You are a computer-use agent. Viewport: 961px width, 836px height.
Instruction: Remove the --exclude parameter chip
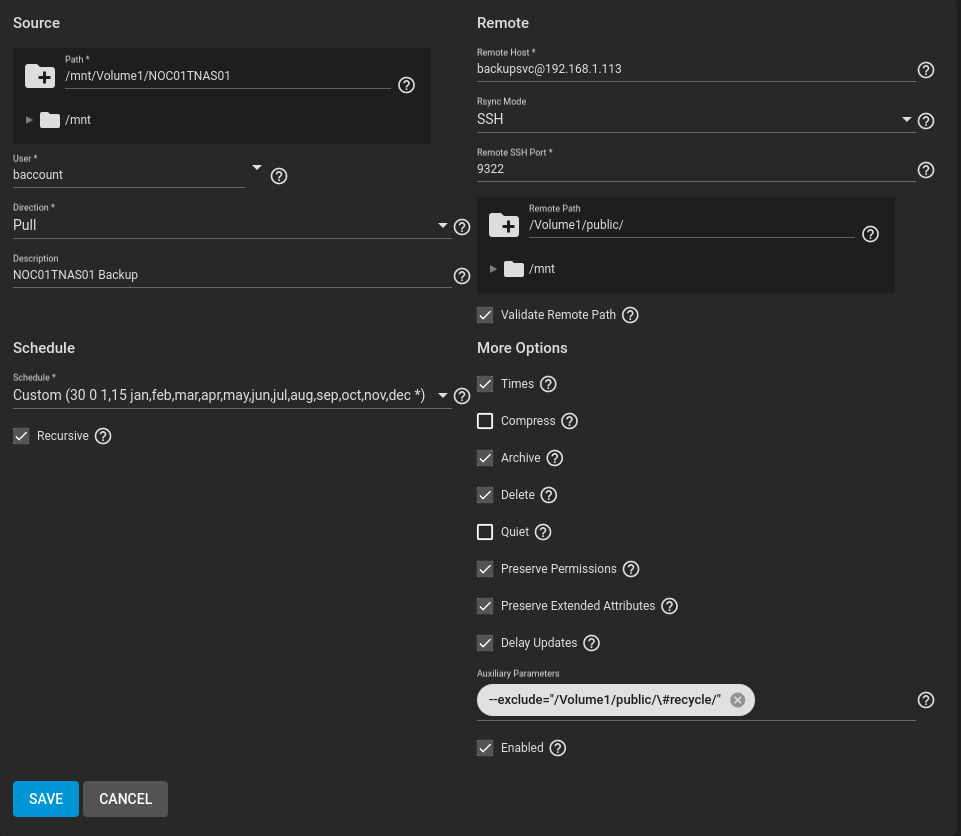pos(737,699)
